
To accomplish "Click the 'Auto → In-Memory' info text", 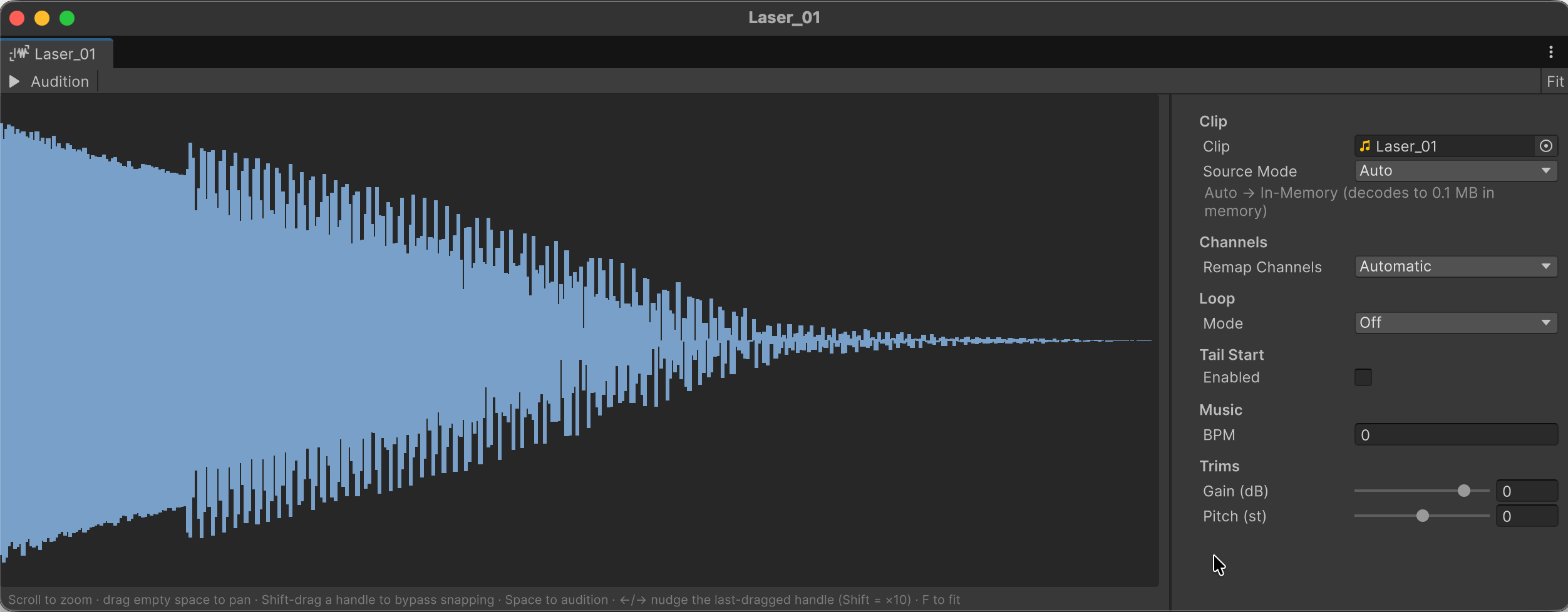I will [x=1349, y=201].
